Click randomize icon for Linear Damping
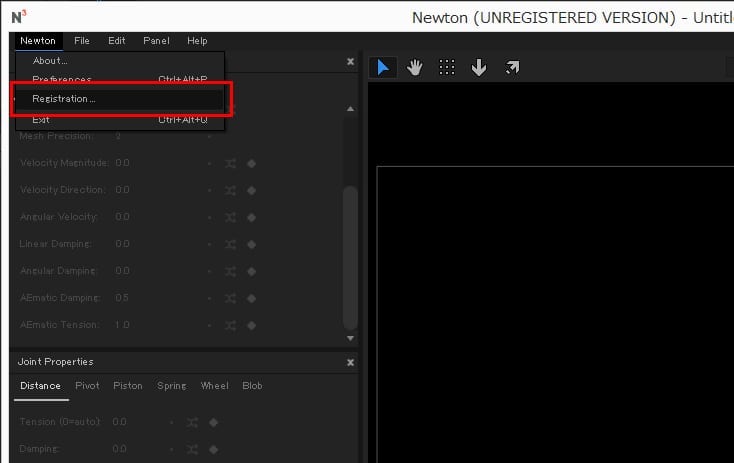The image size is (734, 463). pos(230,244)
